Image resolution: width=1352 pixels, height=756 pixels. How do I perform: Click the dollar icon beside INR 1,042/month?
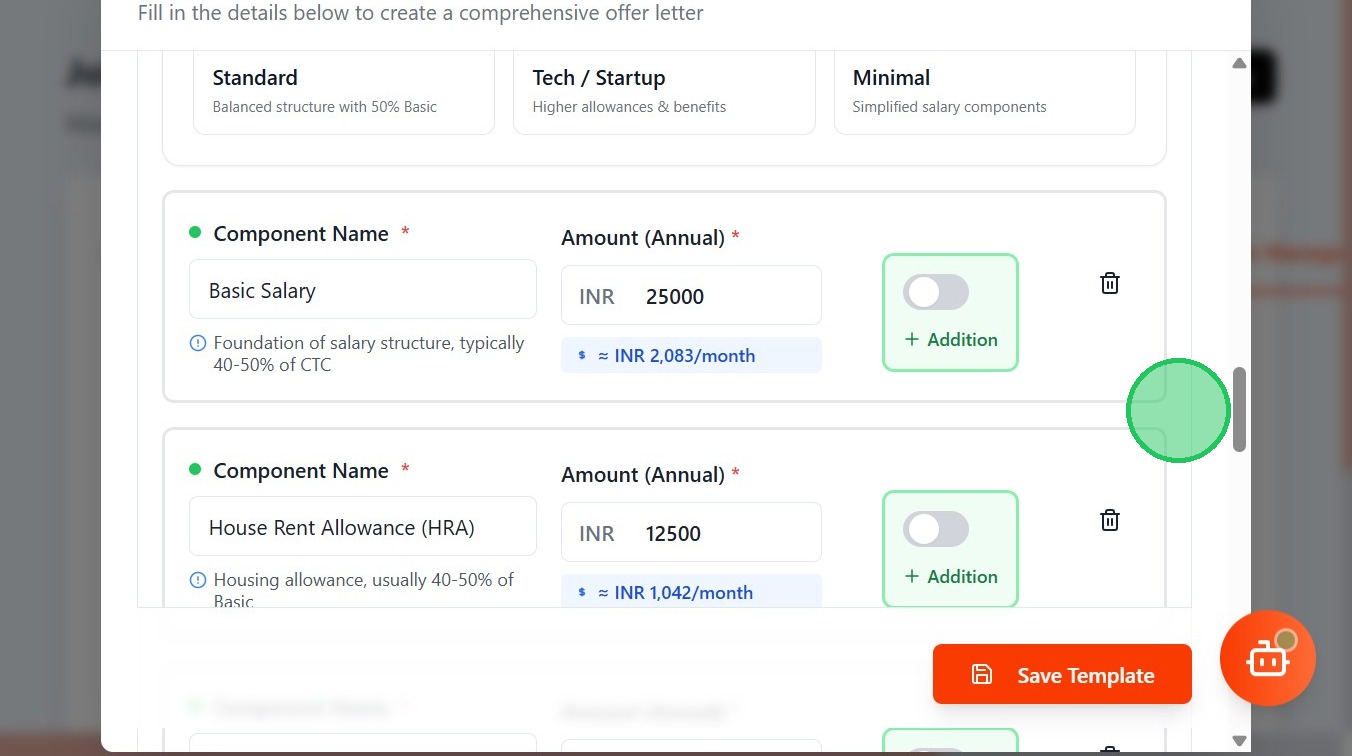[582, 593]
